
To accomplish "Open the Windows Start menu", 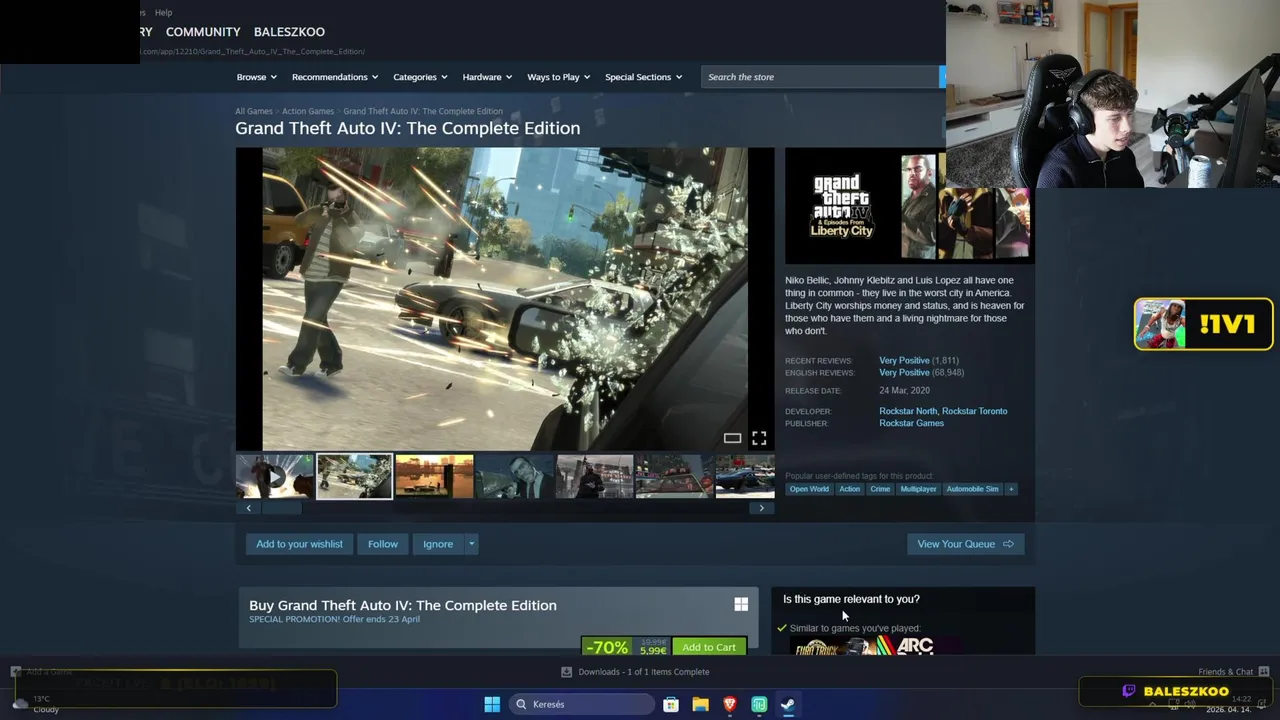I will [492, 704].
